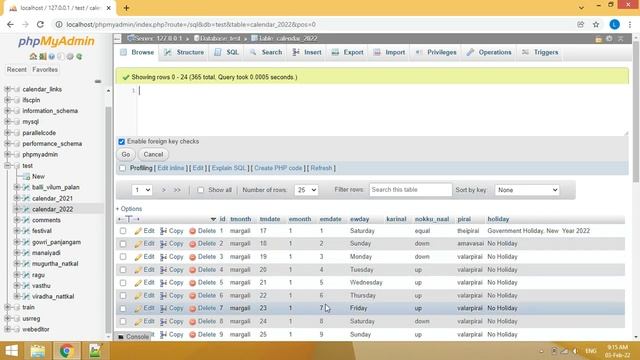
Task: Click the Edit inline link
Action: tap(171, 168)
